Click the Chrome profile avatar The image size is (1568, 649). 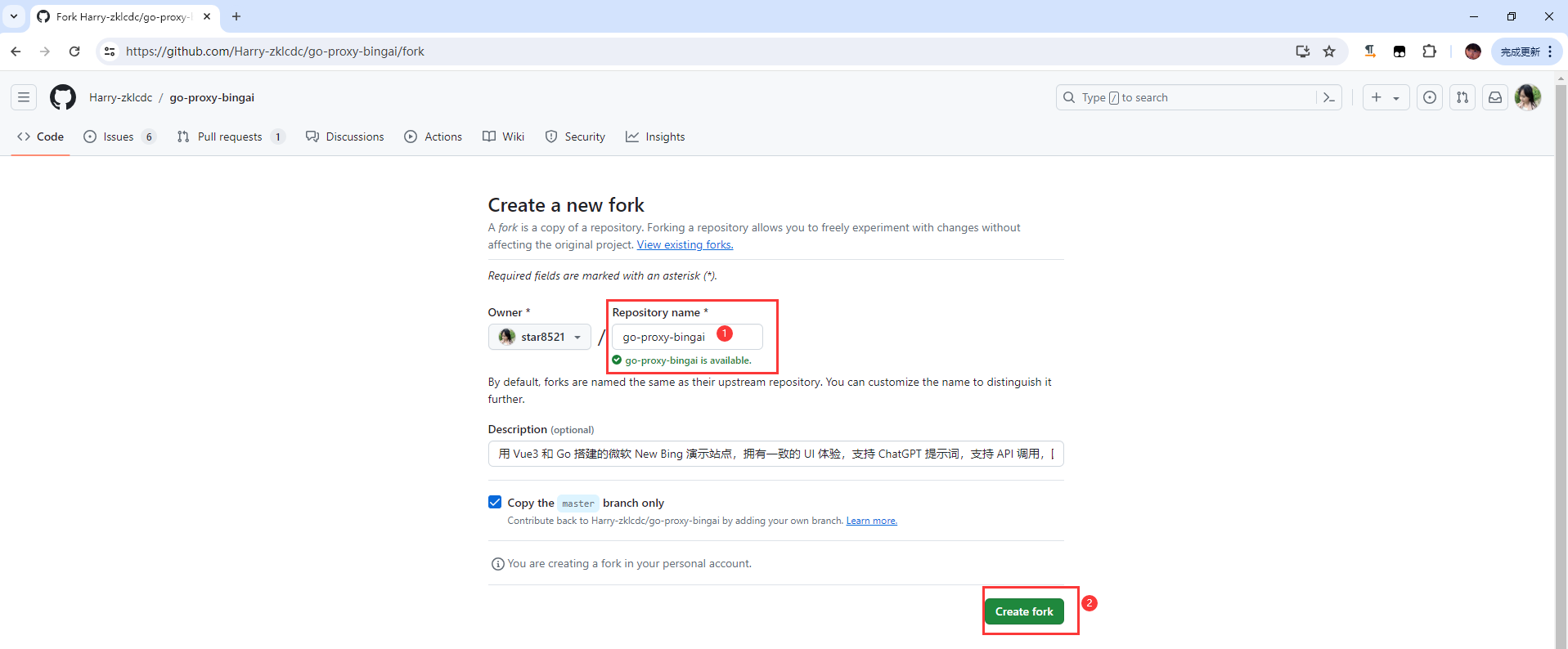pos(1473,51)
